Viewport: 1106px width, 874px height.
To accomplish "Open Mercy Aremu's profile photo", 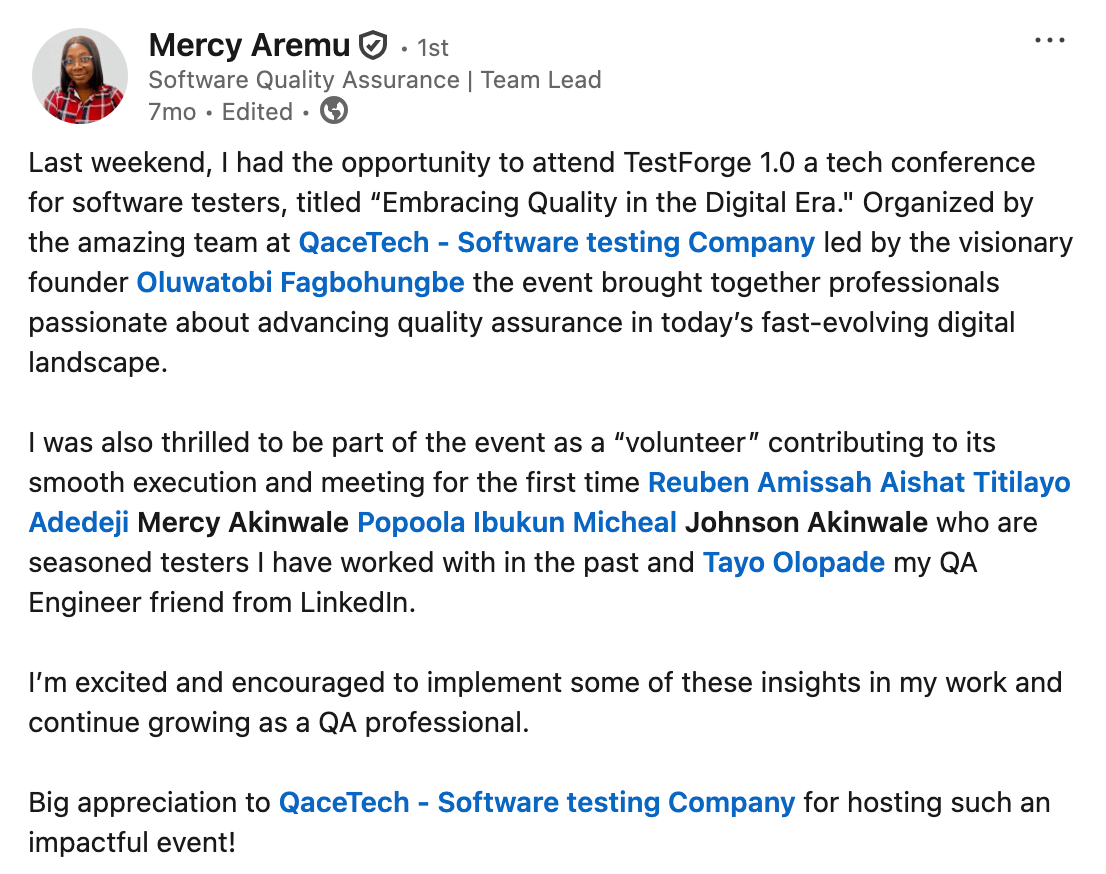I will pos(79,75).
